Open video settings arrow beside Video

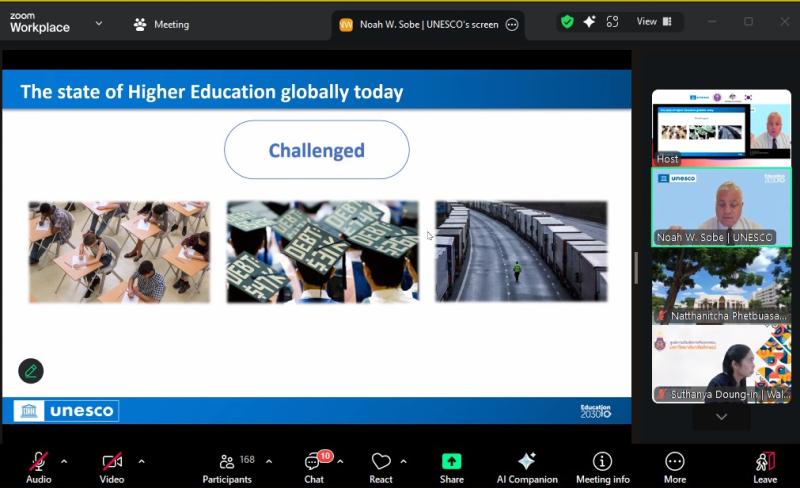pos(141,461)
